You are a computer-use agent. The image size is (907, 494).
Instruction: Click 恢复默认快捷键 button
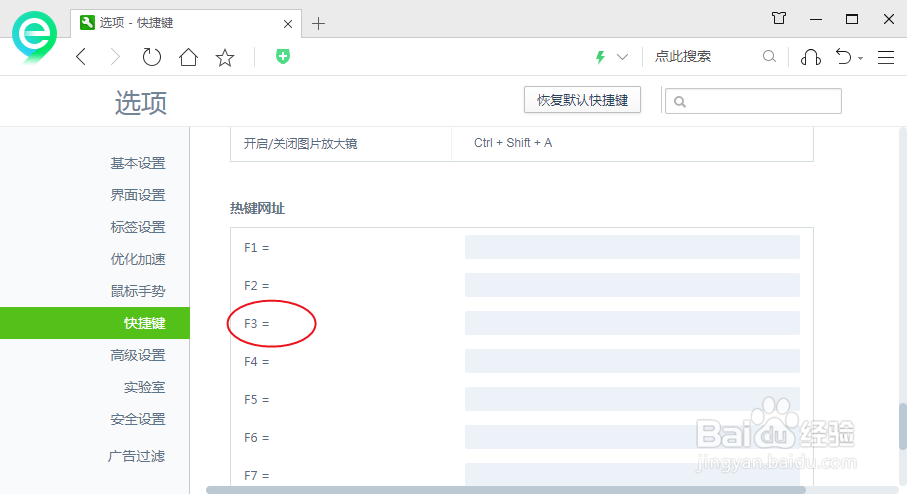pos(582,100)
